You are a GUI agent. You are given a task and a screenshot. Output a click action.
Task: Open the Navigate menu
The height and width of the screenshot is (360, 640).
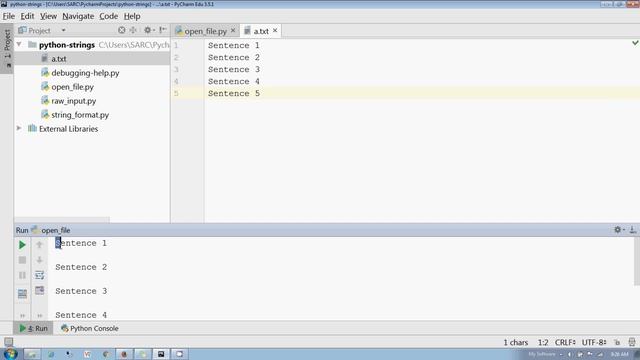pos(78,16)
